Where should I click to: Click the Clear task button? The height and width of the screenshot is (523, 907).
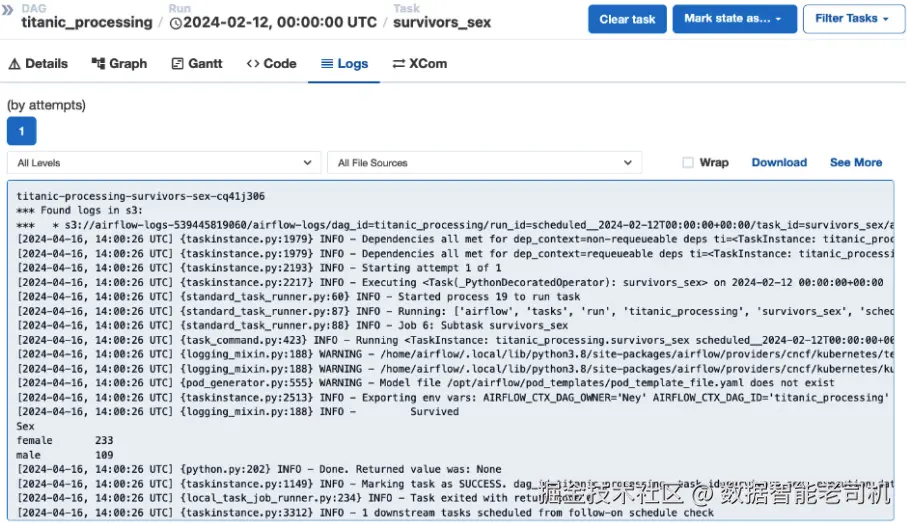627,19
